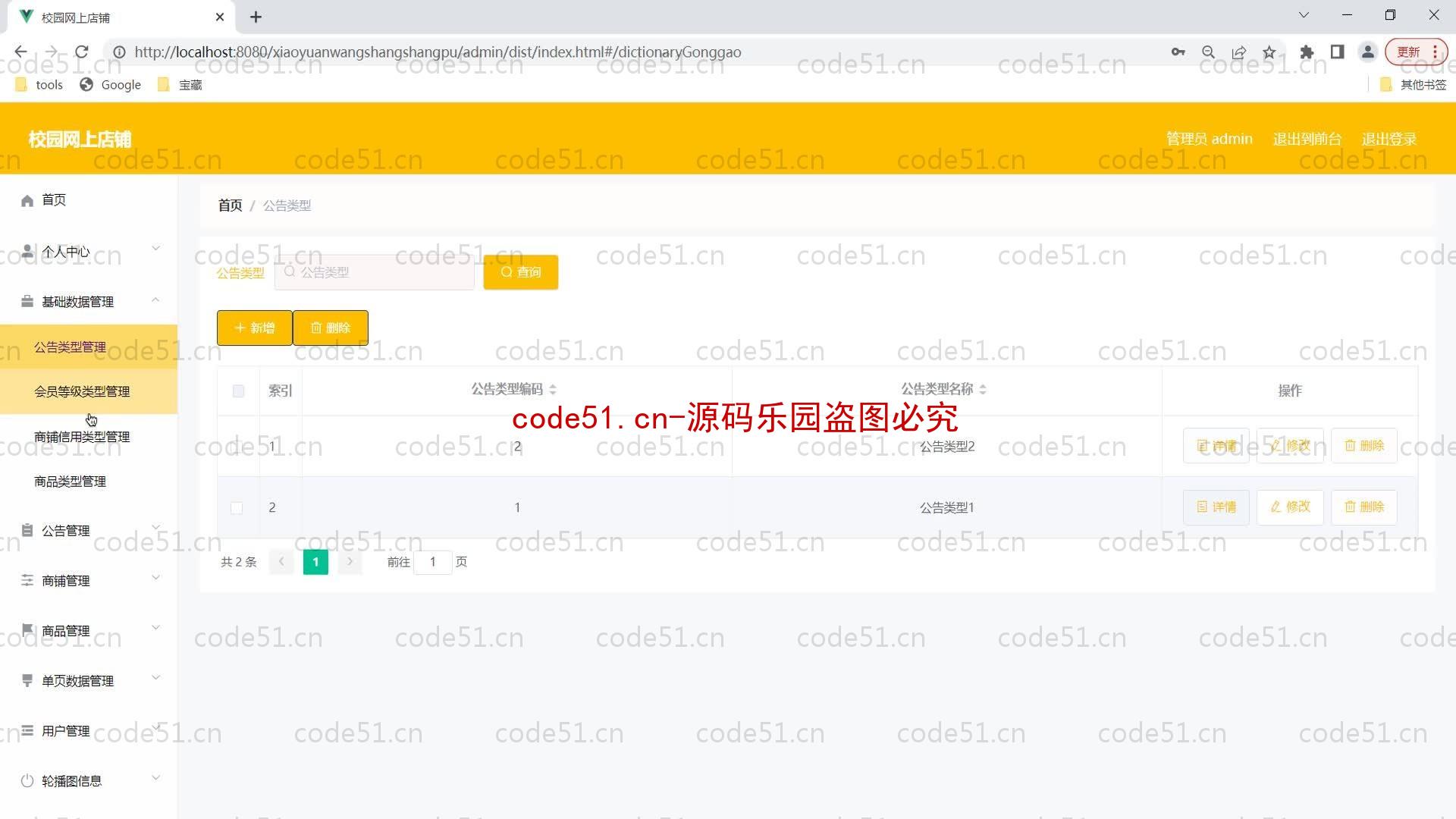Select page 1 in pagination
The image size is (1456, 819).
pyautogui.click(x=315, y=562)
